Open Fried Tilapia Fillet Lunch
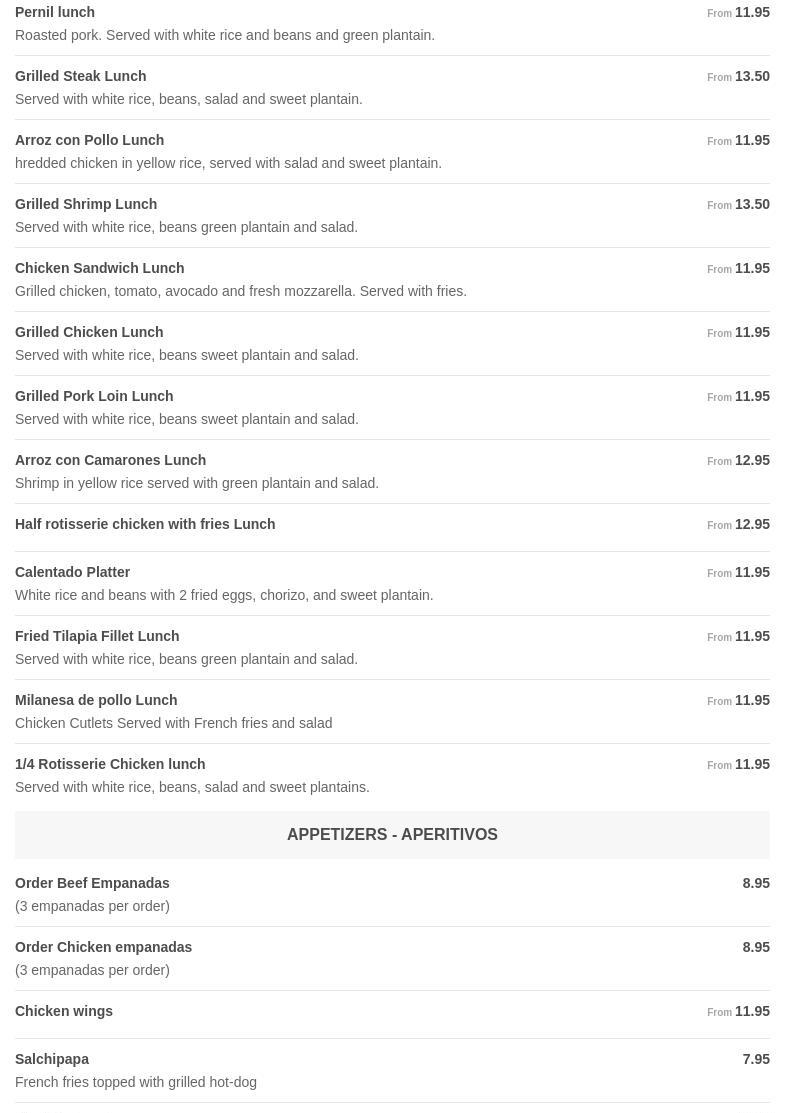The image size is (785, 1113). [x=97, y=636]
